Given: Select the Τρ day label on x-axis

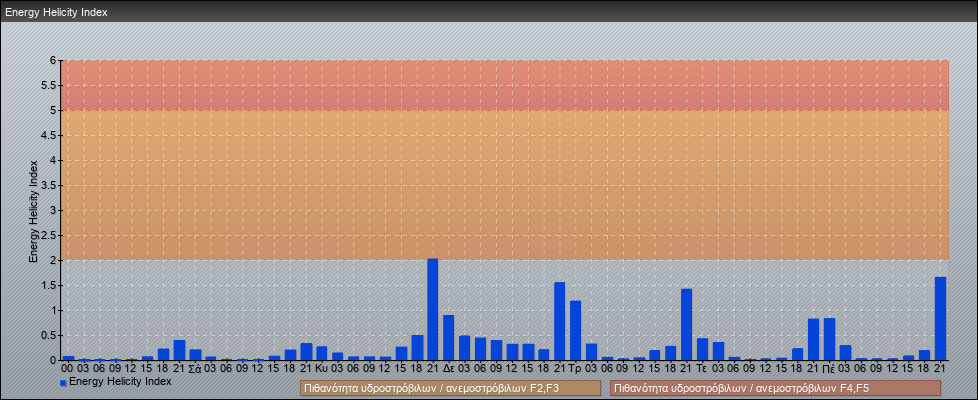Looking at the screenshot, I should (575, 368).
